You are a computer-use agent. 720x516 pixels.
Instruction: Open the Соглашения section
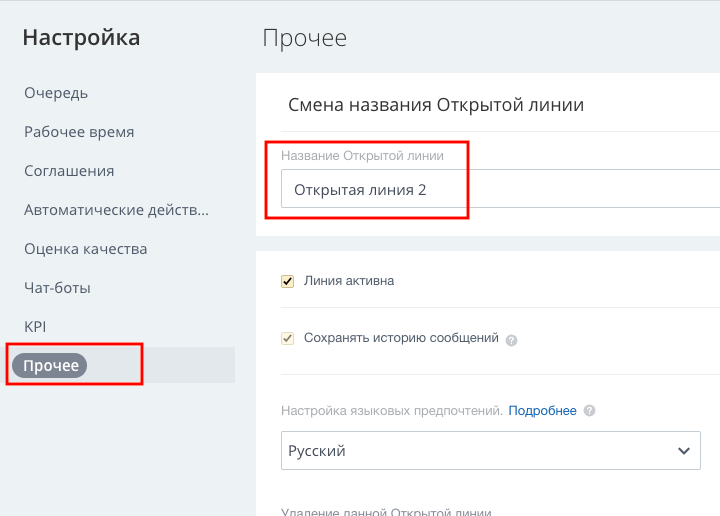coord(69,171)
